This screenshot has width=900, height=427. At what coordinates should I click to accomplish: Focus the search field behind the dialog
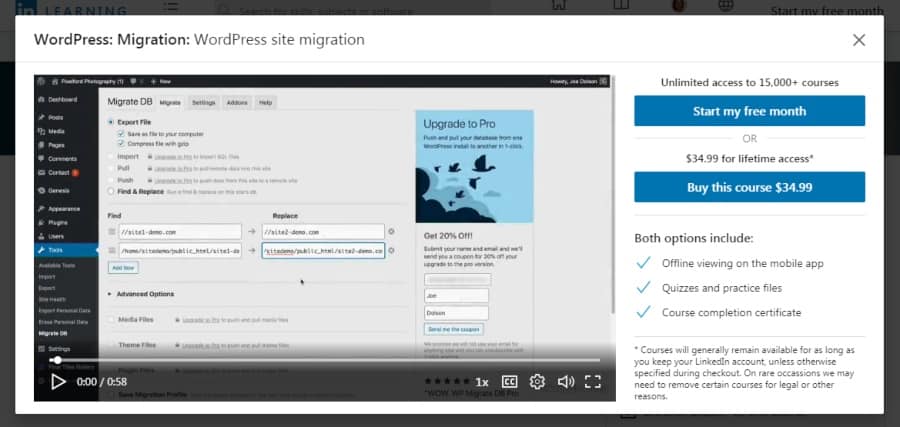click(x=353, y=8)
